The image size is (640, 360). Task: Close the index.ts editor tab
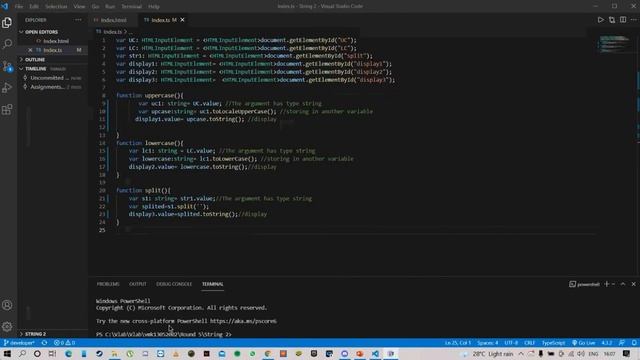pos(182,20)
